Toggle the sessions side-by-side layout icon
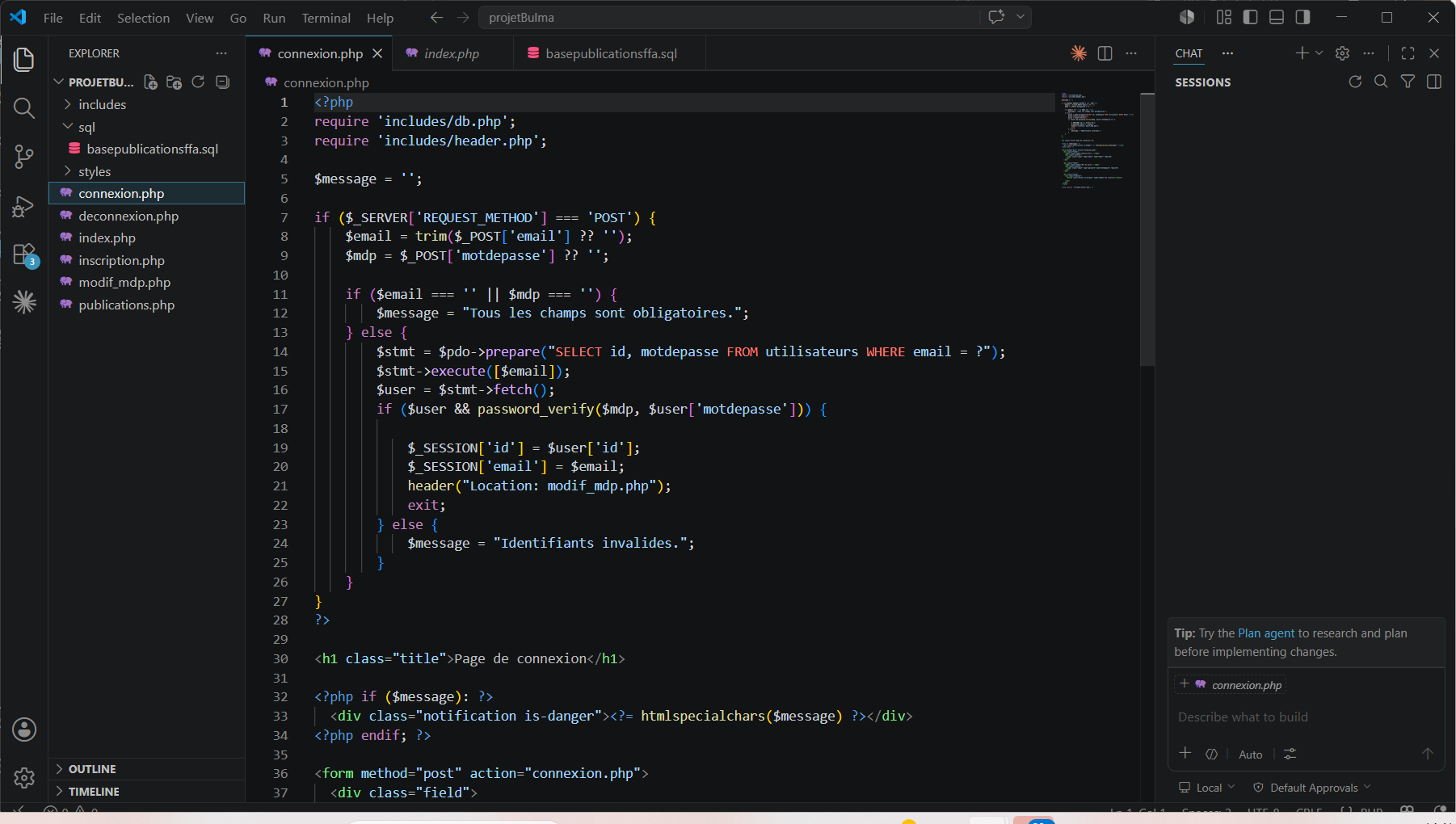Viewport: 1456px width, 824px height. click(x=1434, y=82)
